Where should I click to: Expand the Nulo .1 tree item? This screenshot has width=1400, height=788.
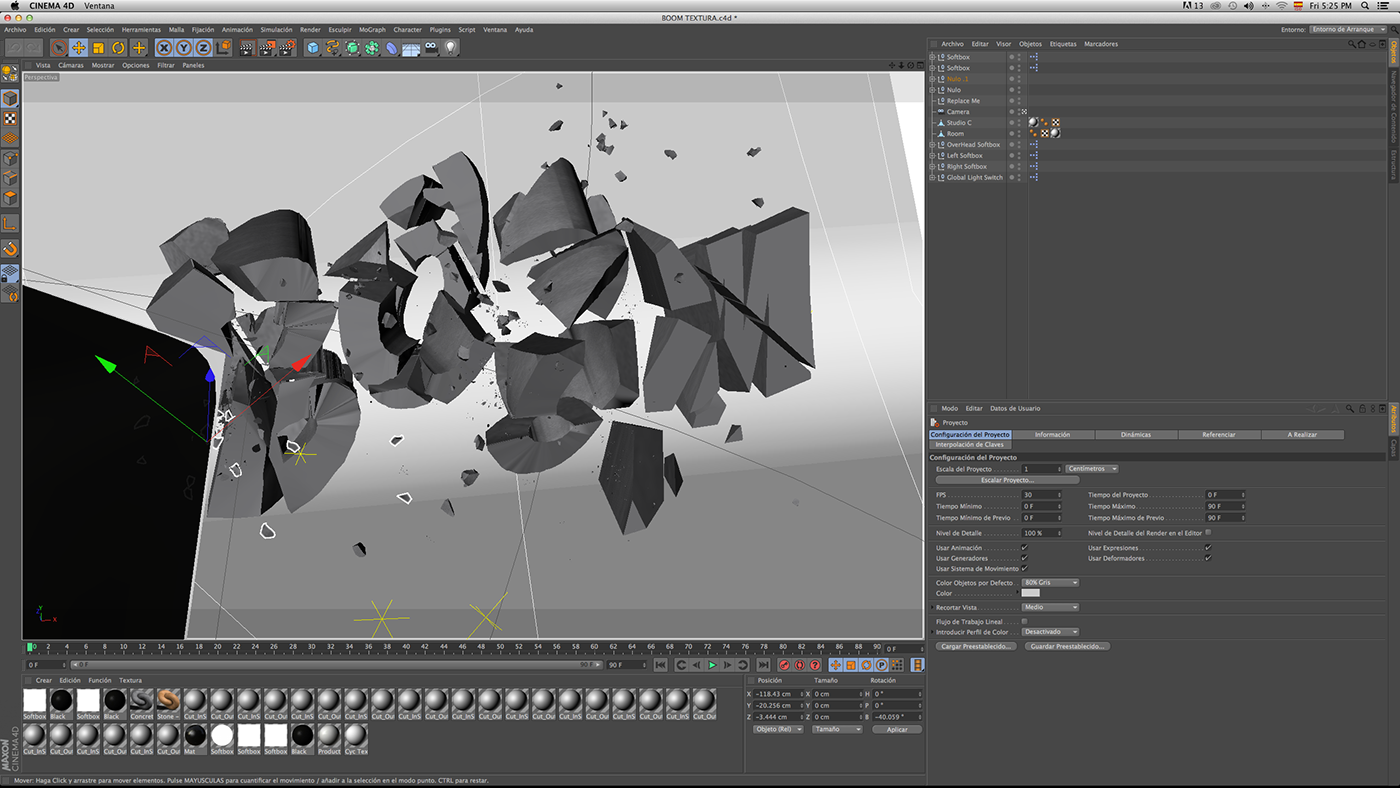click(932, 79)
